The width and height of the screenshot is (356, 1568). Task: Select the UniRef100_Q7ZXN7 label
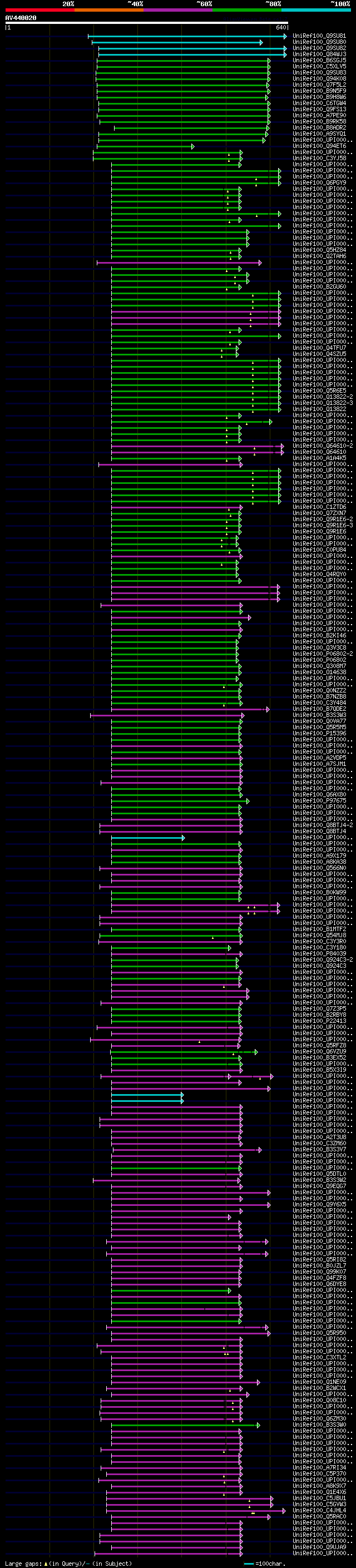(319, 513)
